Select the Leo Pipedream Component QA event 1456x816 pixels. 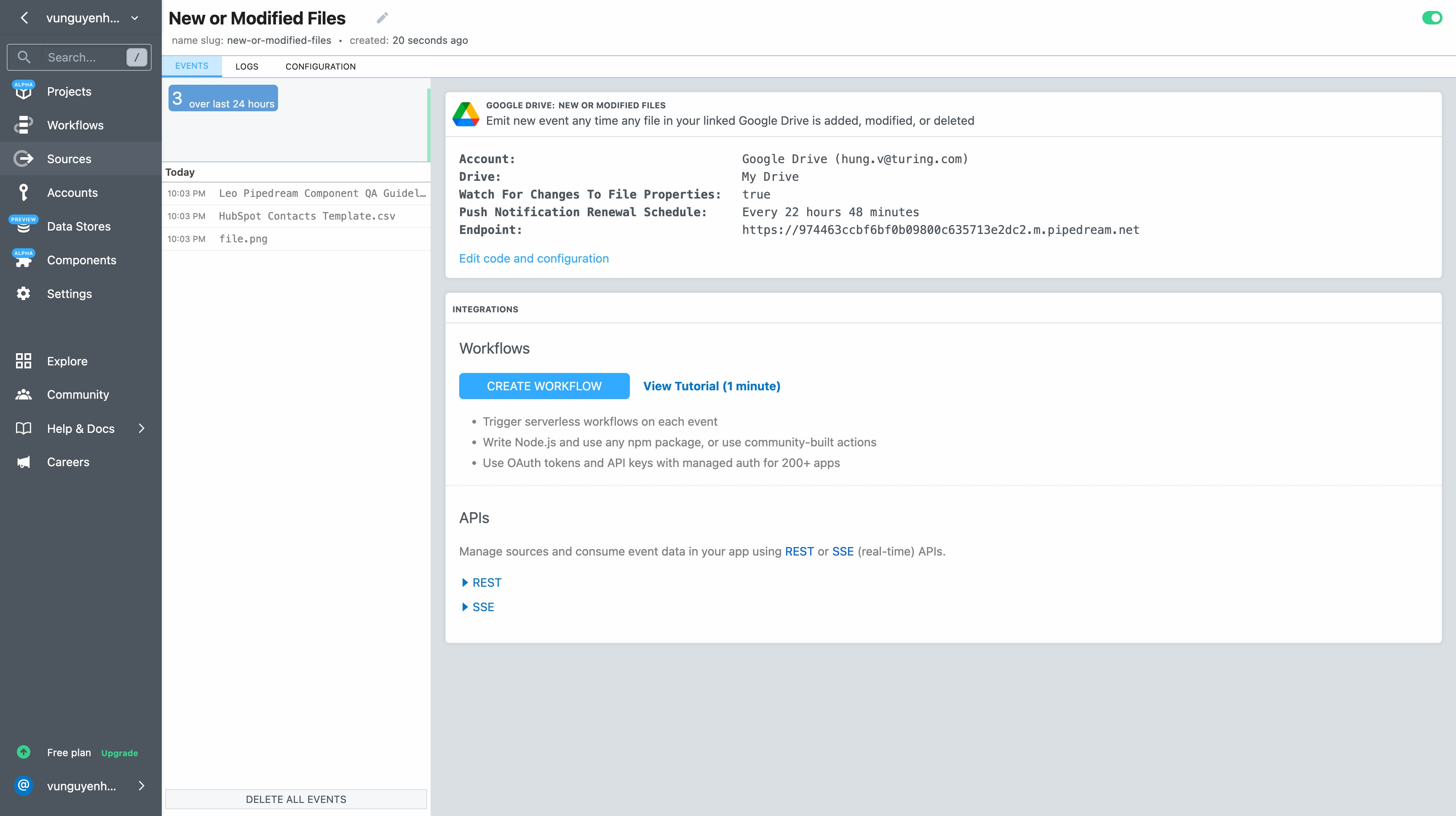tap(296, 193)
